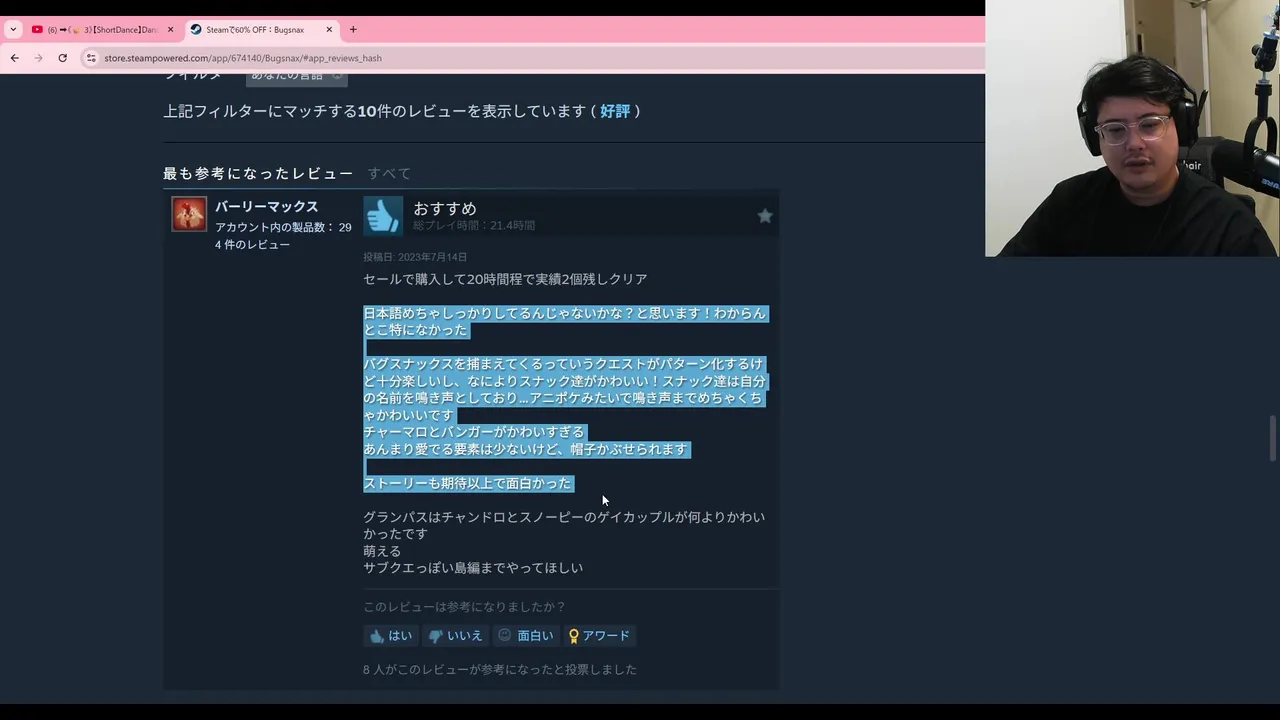Click text セールで購入して20時間程で実績2個残しクリア
Image resolution: width=1280 pixels, height=720 pixels.
pyautogui.click(x=505, y=279)
